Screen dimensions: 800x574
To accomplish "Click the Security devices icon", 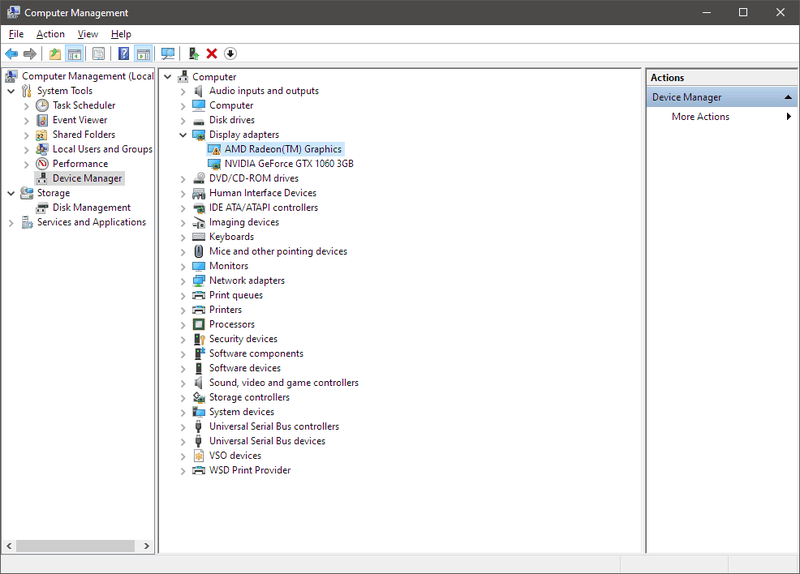I will [199, 339].
